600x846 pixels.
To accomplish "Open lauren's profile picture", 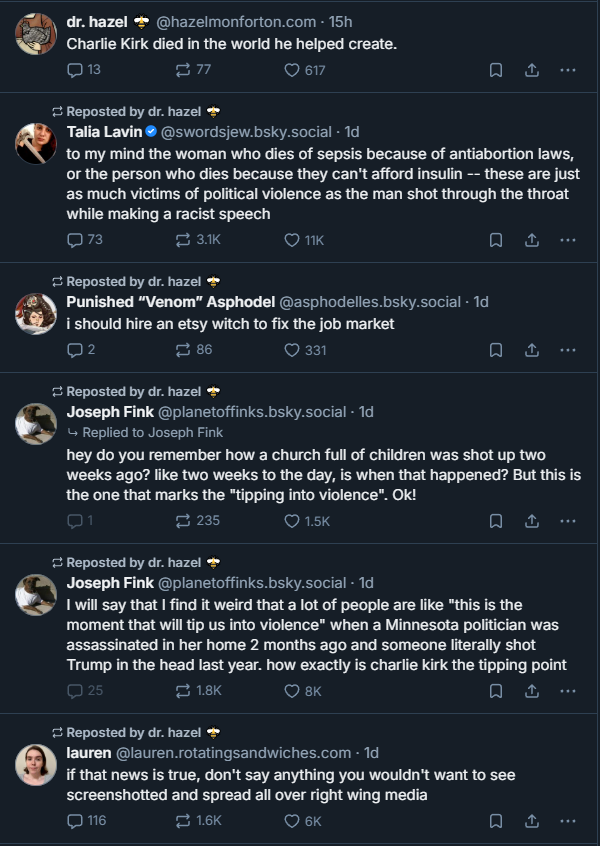I will pyautogui.click(x=36, y=765).
